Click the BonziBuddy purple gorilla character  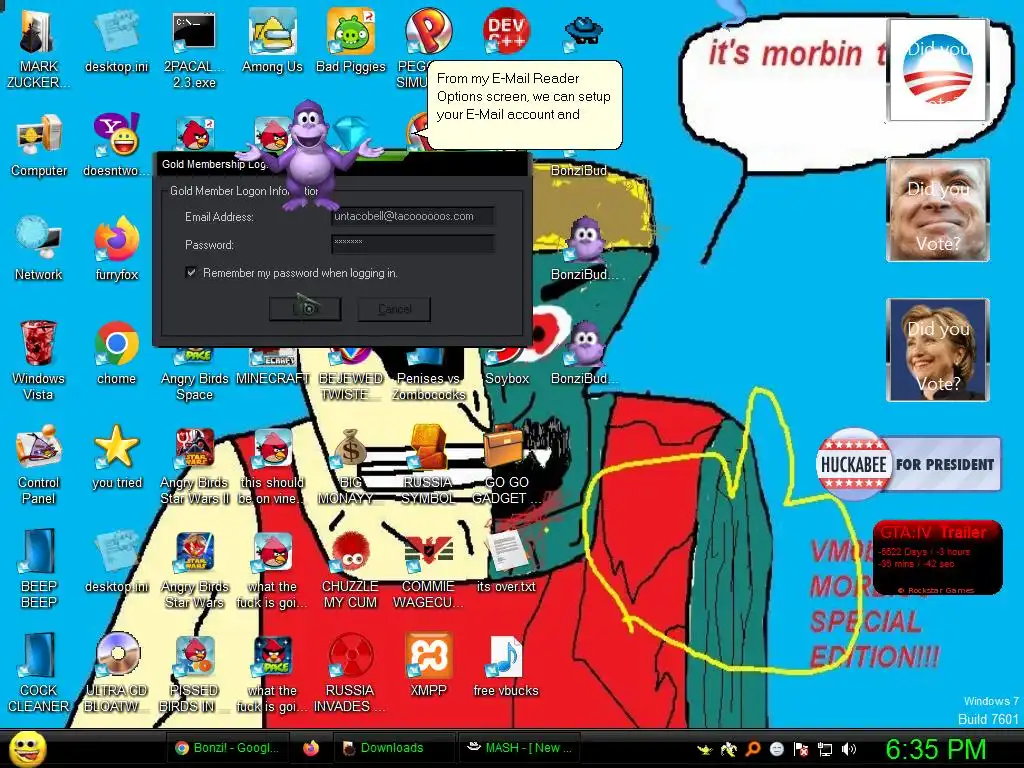click(x=310, y=153)
